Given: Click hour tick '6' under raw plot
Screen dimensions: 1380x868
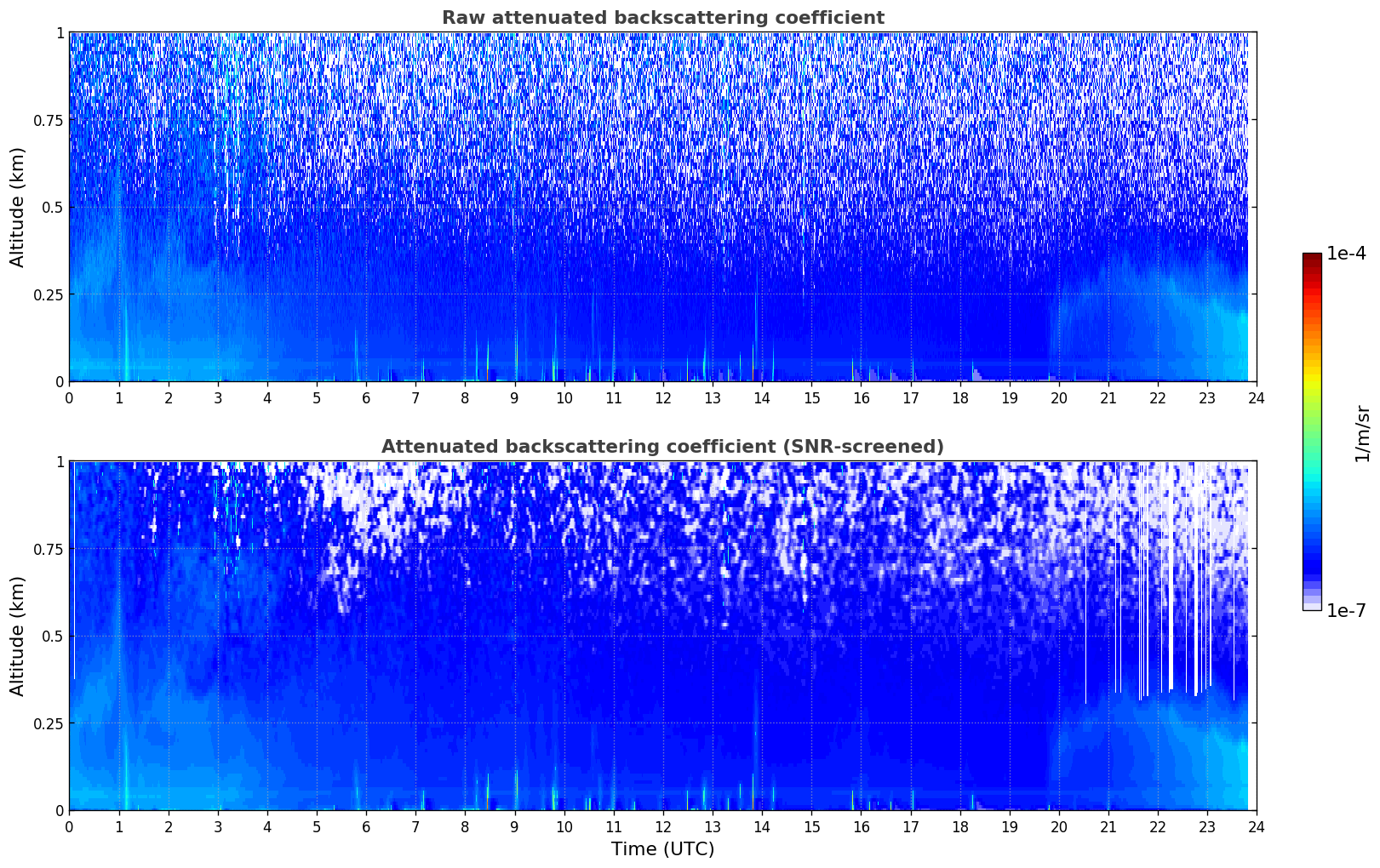Looking at the screenshot, I should (366, 397).
